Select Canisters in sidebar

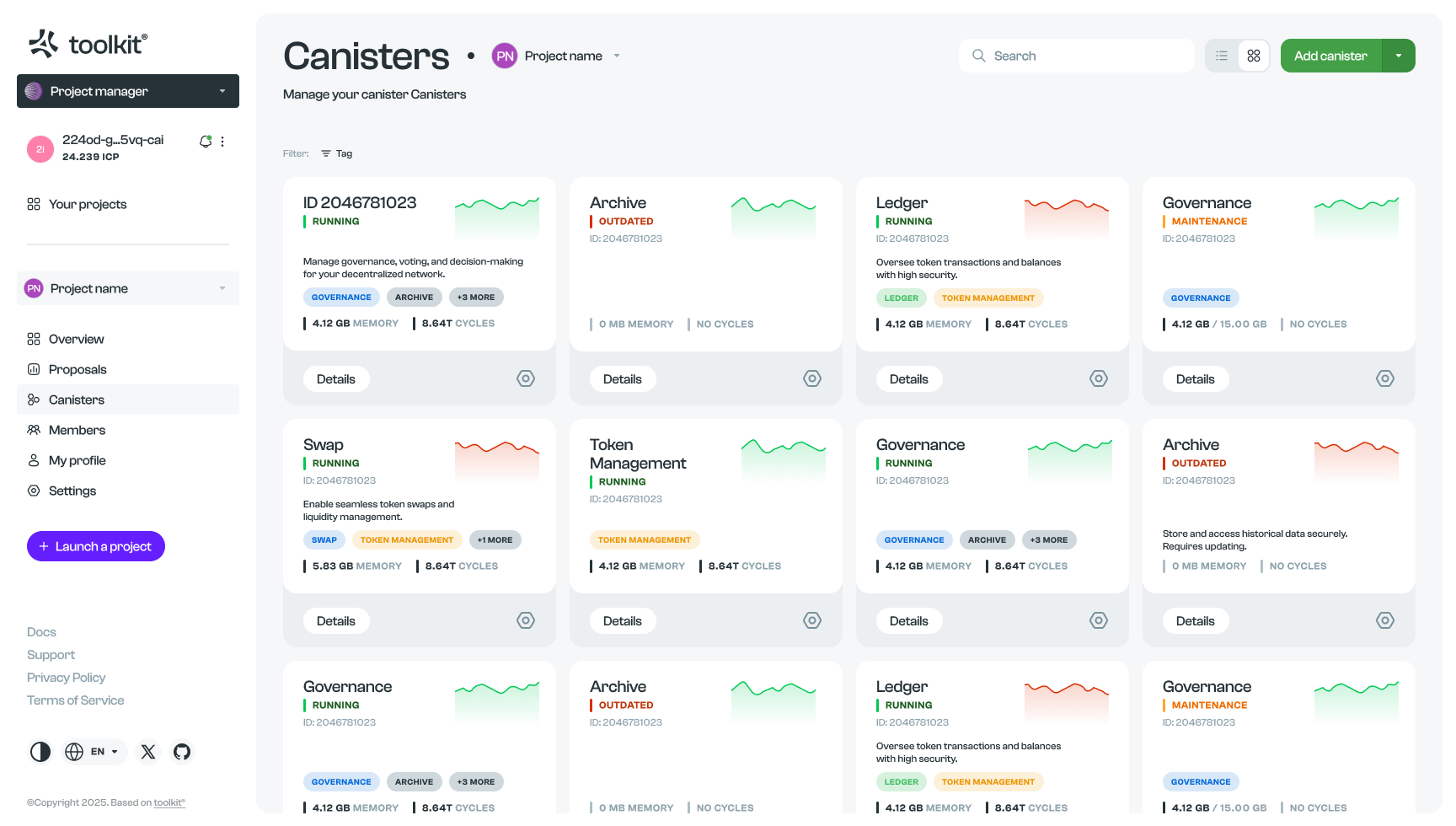(128, 400)
